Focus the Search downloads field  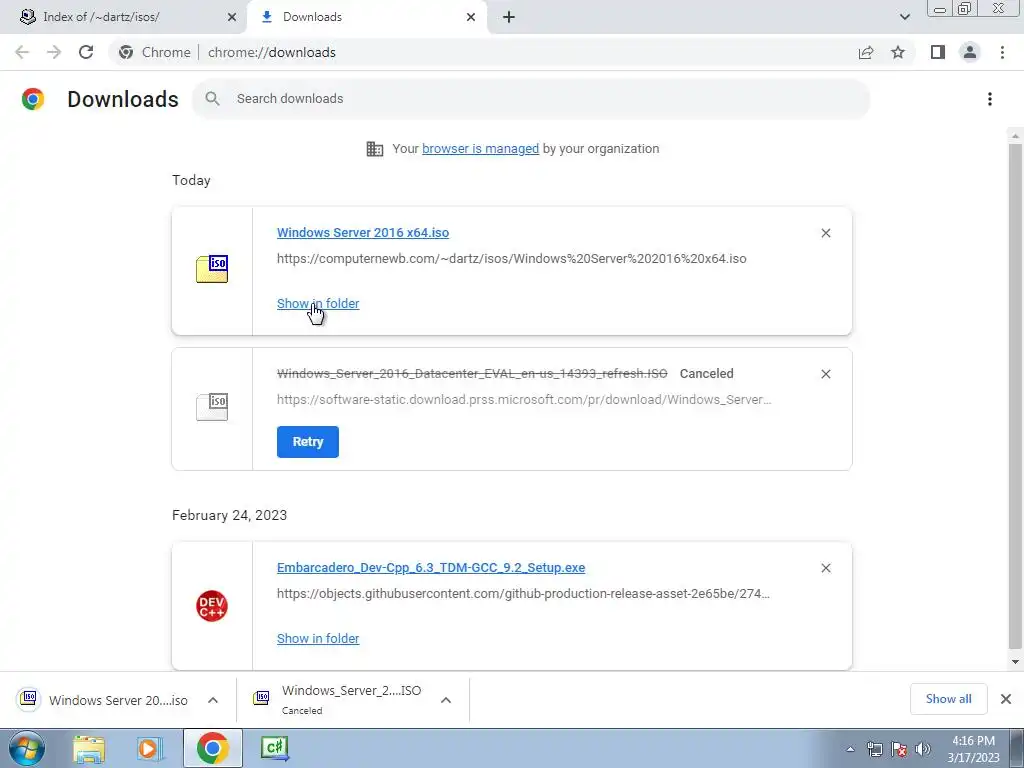tap(531, 99)
